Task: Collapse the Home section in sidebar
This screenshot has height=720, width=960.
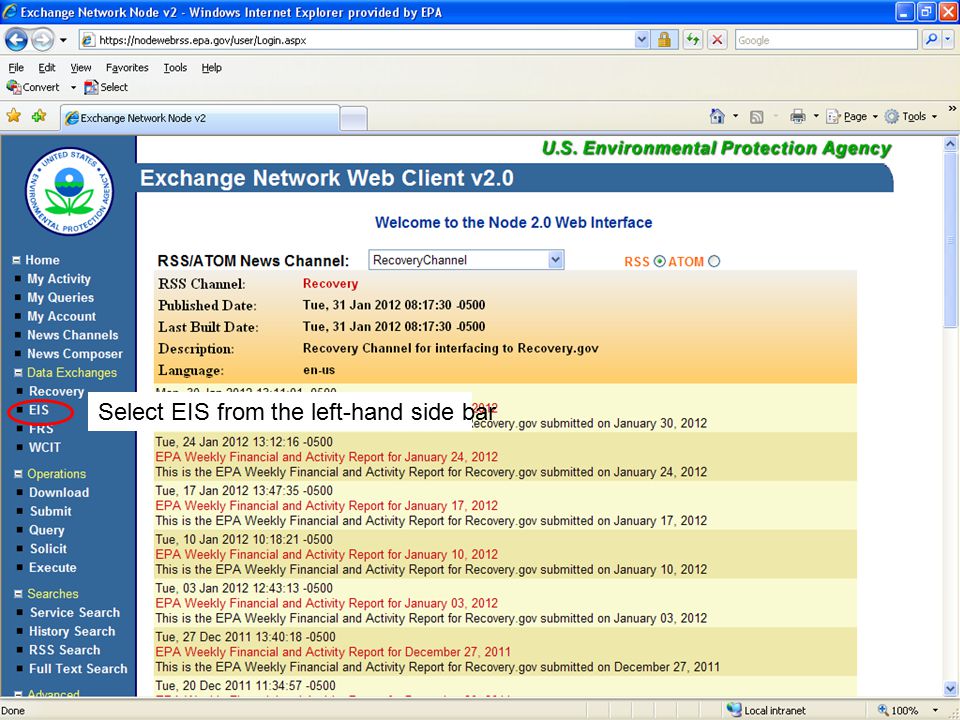Action: [17, 260]
